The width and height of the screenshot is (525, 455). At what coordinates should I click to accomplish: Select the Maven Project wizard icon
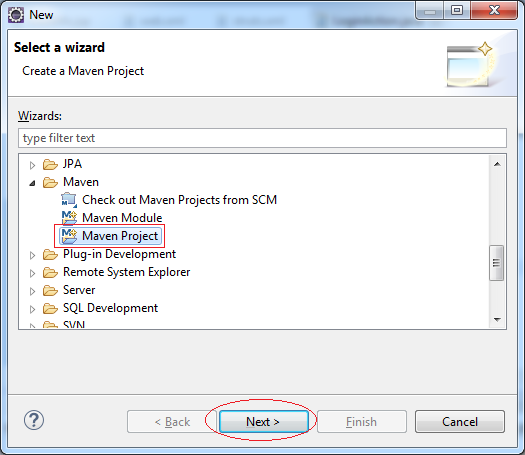(69, 236)
